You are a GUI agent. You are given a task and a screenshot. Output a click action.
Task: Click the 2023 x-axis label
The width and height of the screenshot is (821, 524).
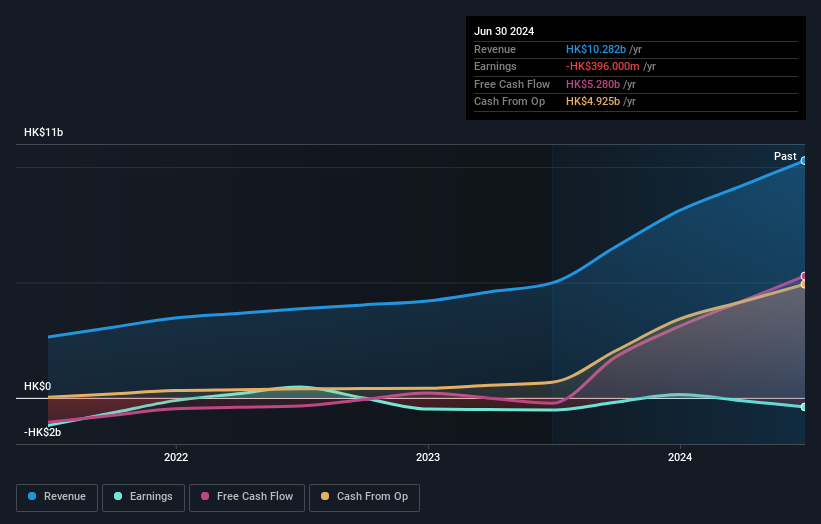pos(428,457)
